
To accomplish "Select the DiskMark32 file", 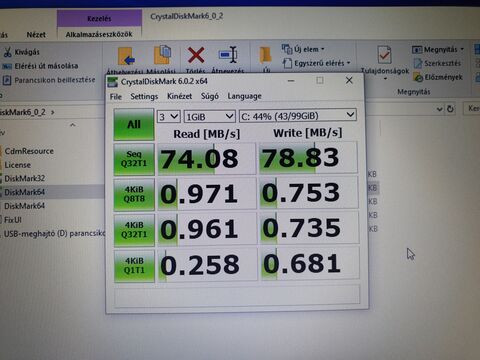I will tap(24, 178).
